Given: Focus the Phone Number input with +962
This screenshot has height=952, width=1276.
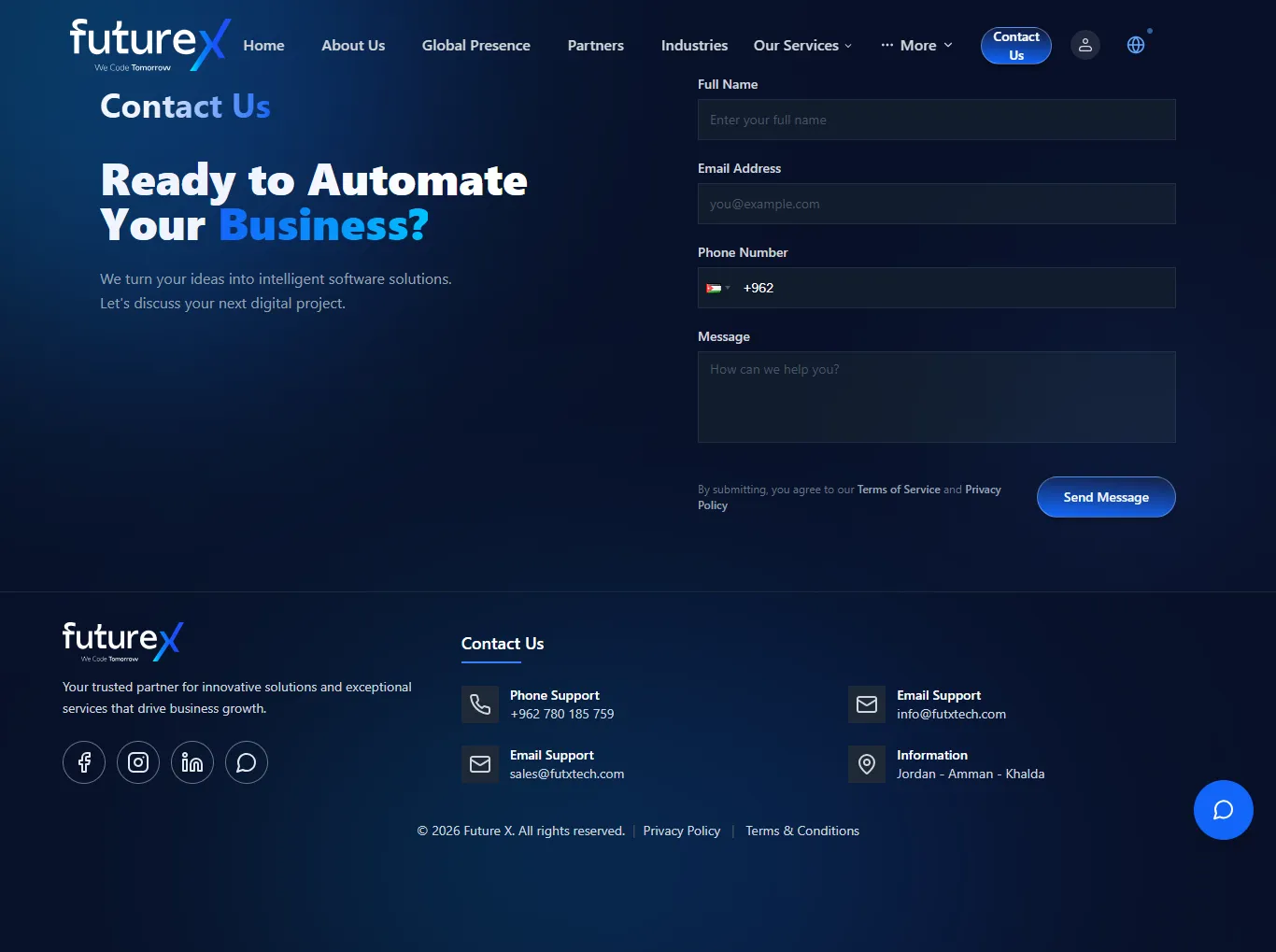Looking at the screenshot, I should [x=937, y=288].
